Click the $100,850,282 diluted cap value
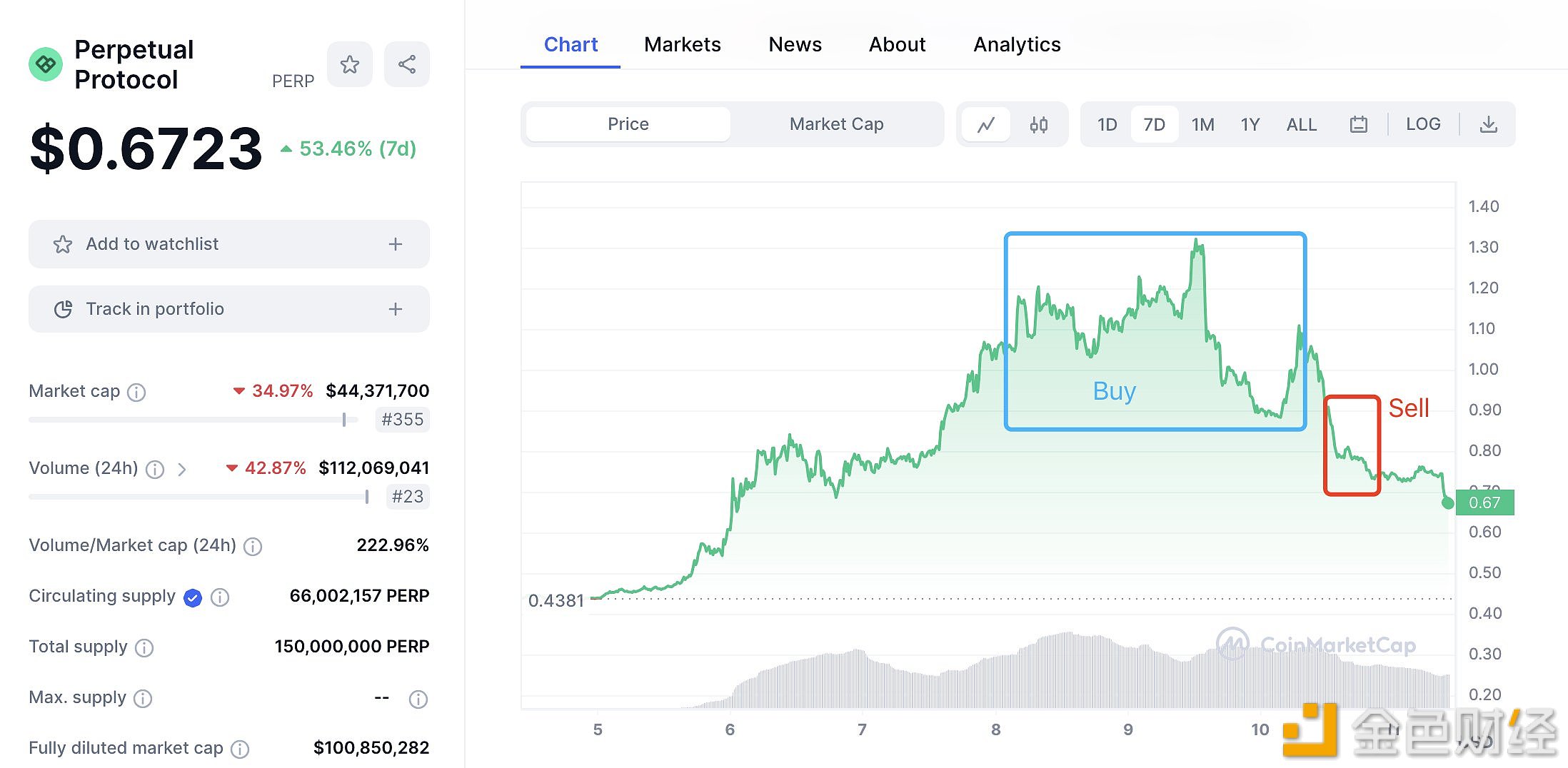1568x768 pixels. [371, 748]
